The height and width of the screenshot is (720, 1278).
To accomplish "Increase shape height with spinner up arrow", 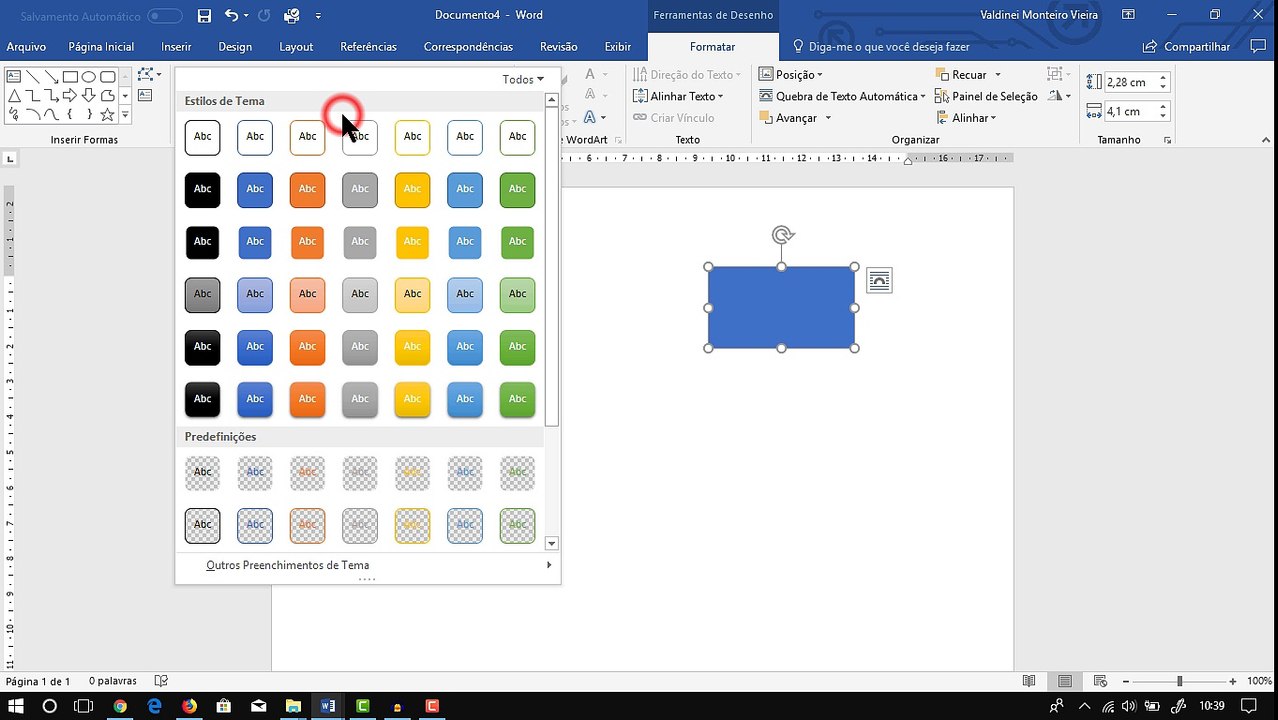I will pyautogui.click(x=1164, y=78).
